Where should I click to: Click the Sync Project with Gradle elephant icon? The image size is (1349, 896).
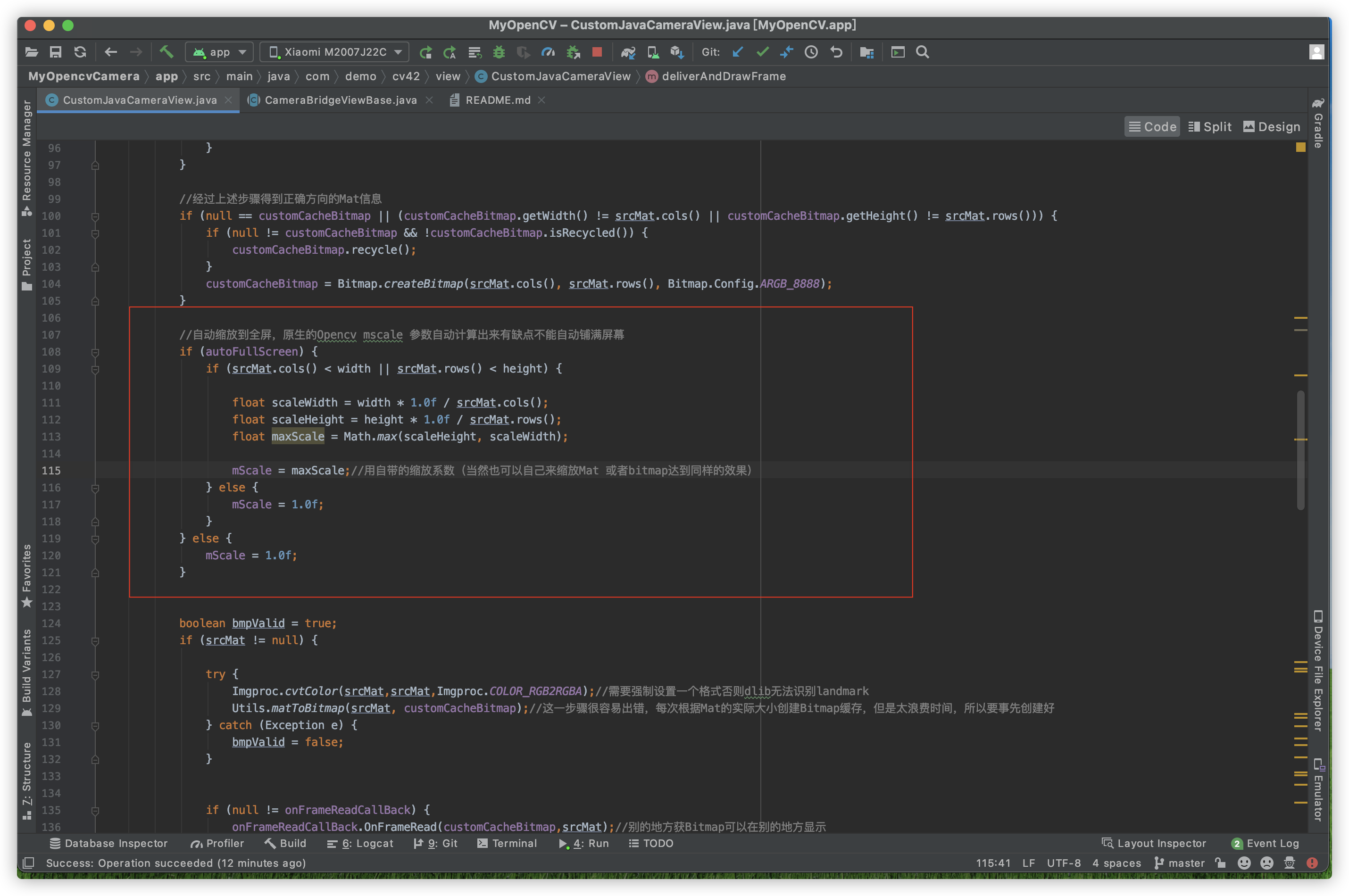click(x=628, y=52)
